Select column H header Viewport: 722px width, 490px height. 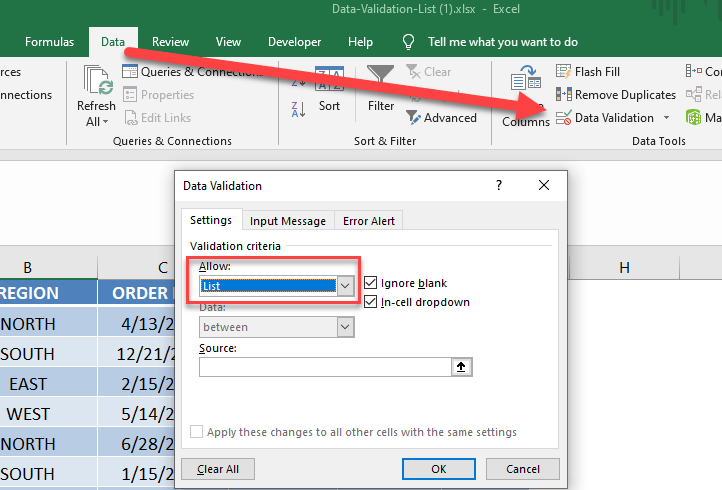pos(624,268)
